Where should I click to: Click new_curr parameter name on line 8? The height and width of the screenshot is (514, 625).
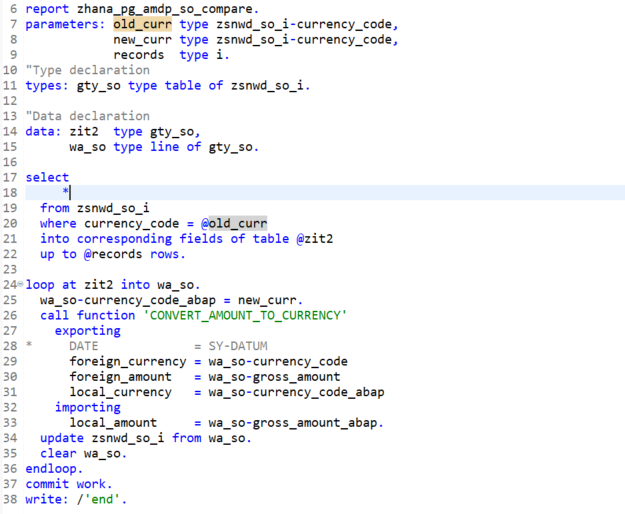[x=142, y=40]
